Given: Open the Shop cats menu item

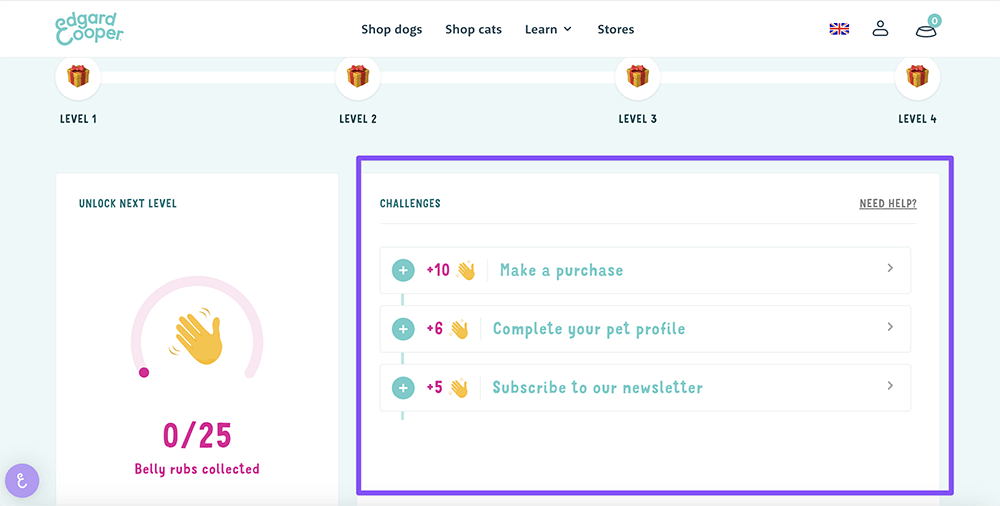Looking at the screenshot, I should (473, 29).
